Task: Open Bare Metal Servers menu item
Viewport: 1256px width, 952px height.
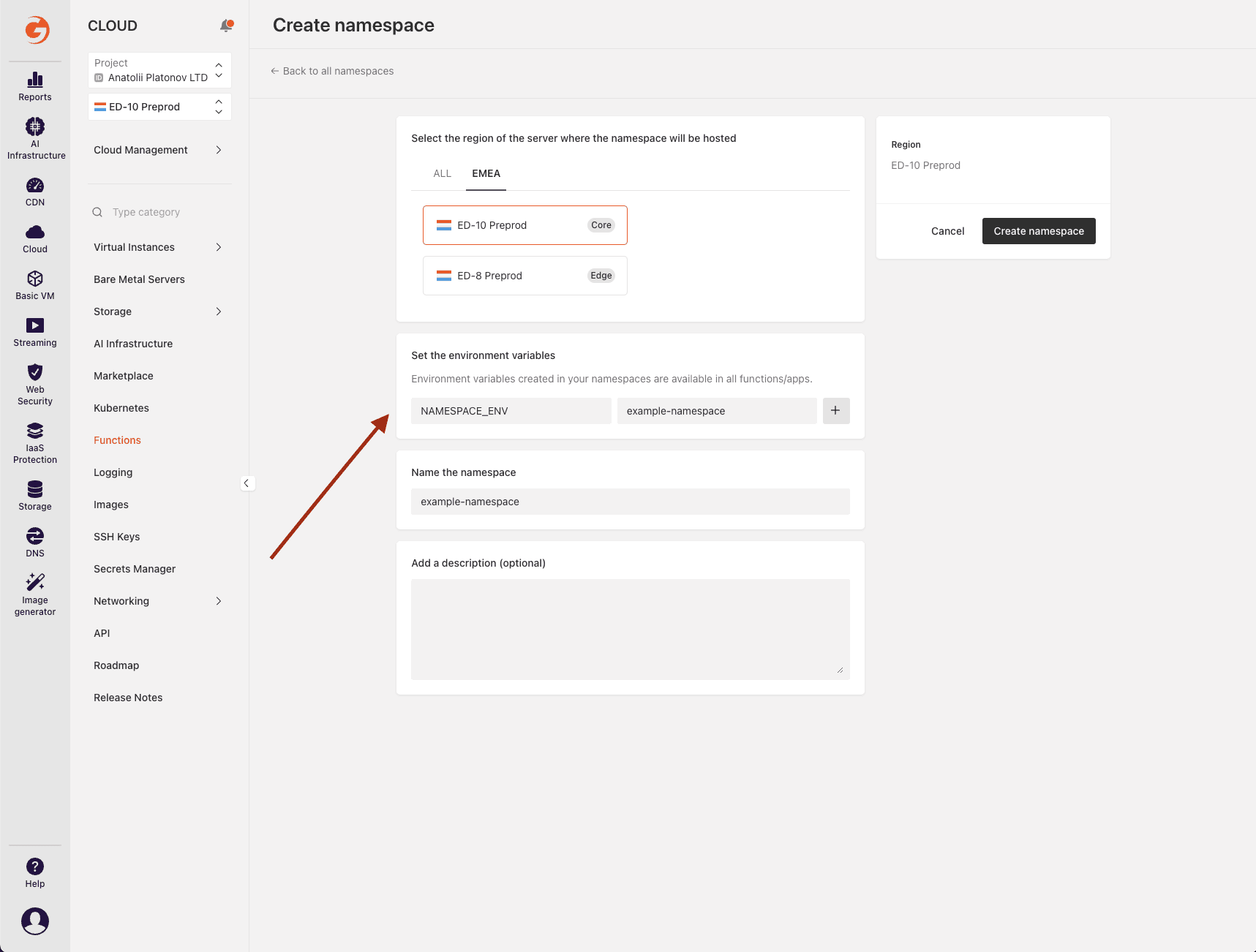Action: [x=139, y=279]
